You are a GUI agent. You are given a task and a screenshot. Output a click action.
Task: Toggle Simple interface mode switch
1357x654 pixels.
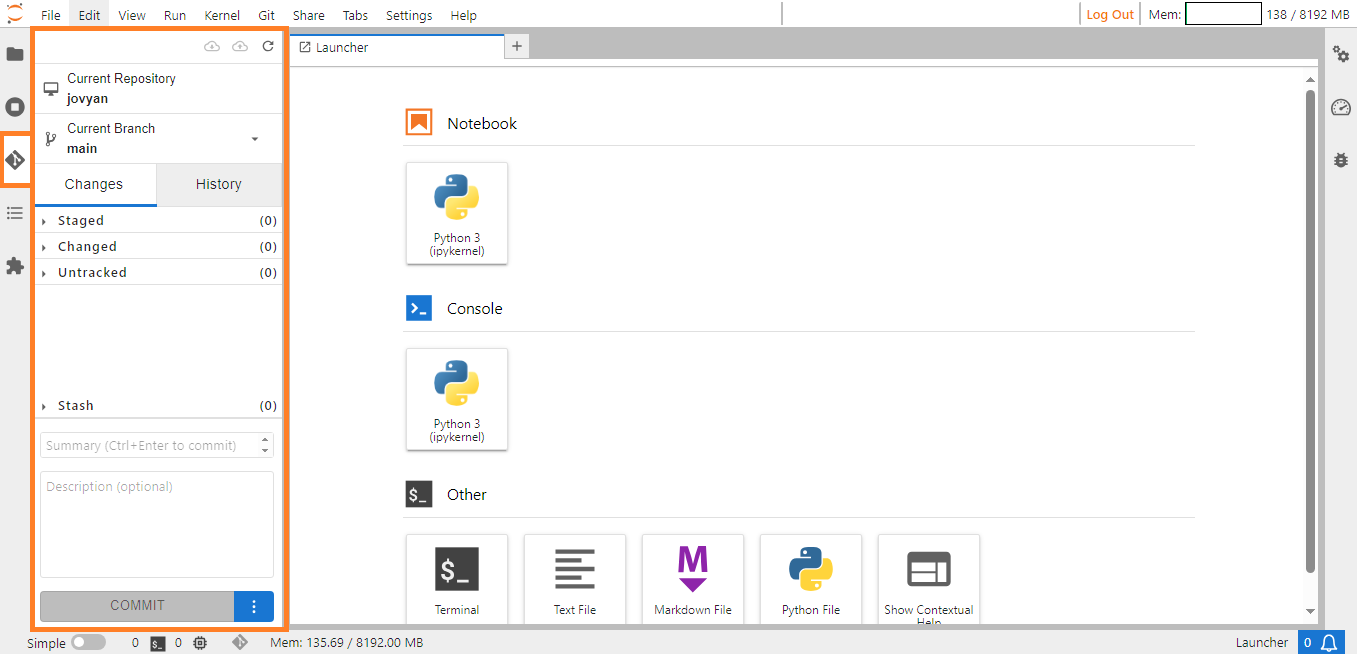88,643
